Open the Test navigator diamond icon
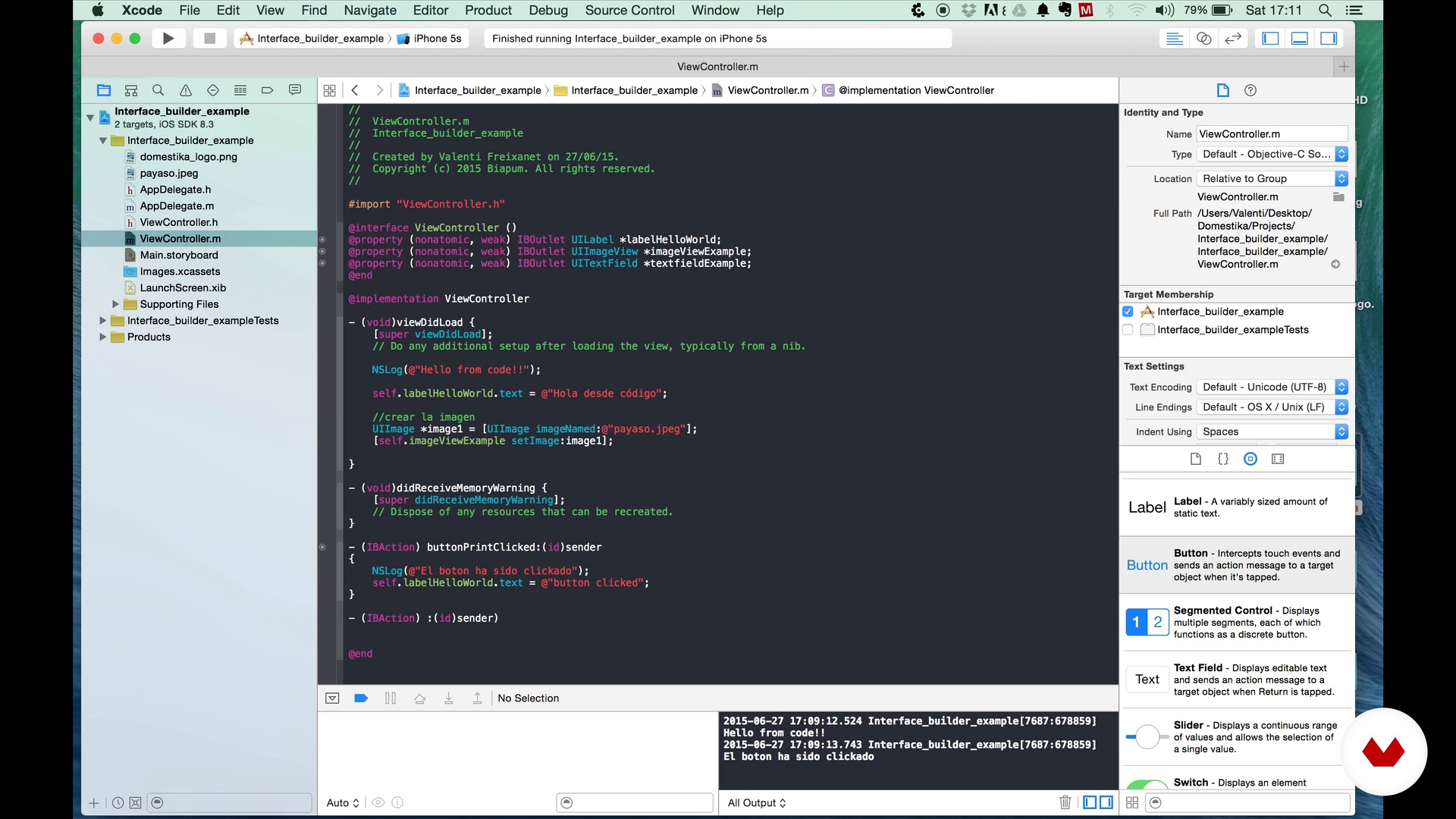1456x819 pixels. [213, 90]
